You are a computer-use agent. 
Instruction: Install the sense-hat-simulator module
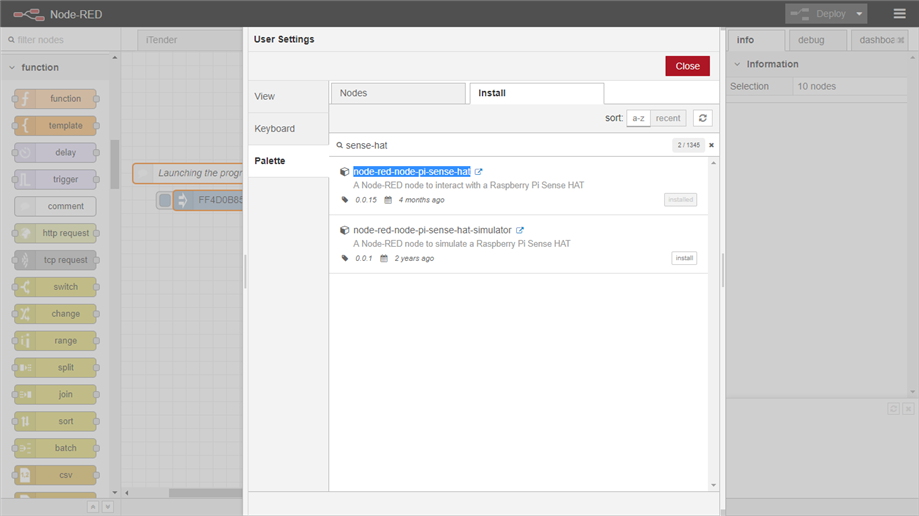pos(684,258)
